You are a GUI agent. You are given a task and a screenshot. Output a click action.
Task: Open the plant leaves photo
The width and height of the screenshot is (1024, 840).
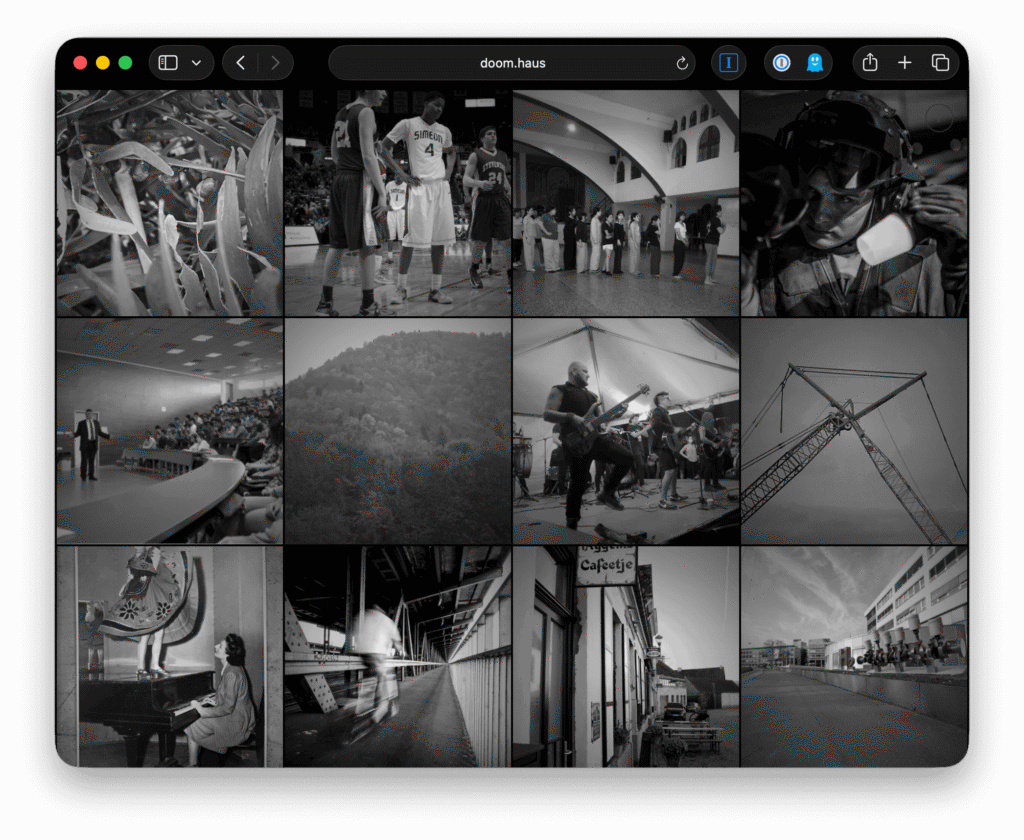point(169,203)
